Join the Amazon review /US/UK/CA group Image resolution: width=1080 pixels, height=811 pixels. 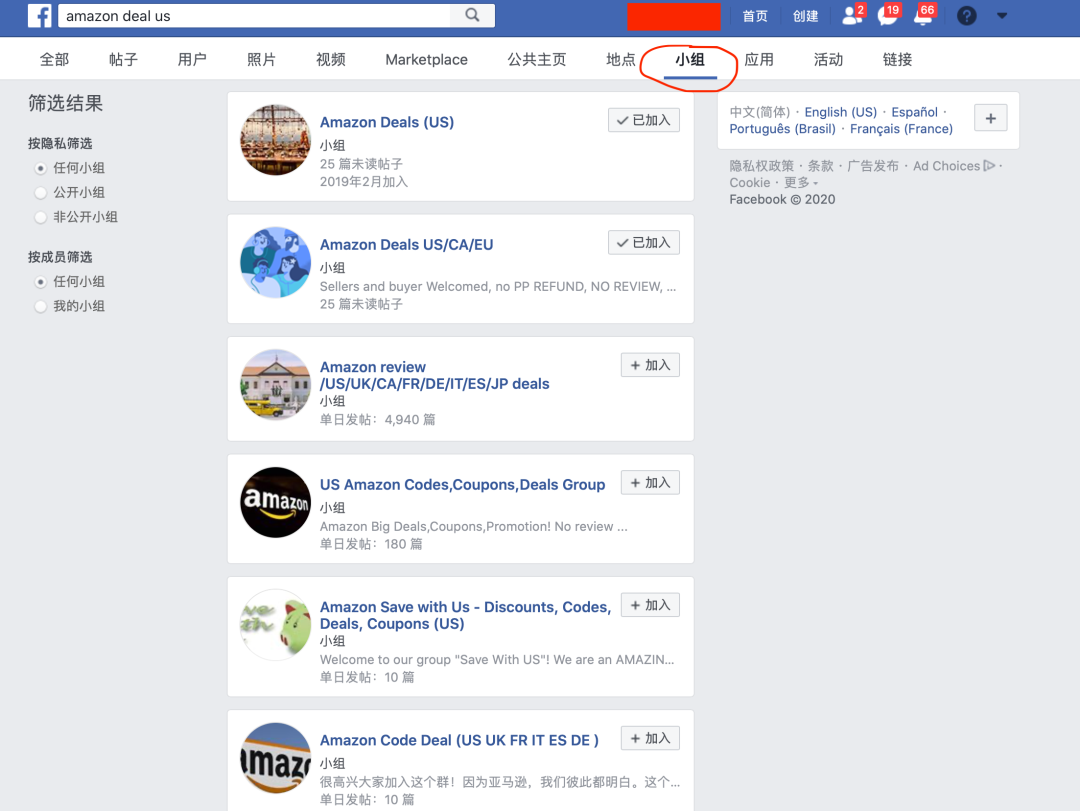[x=650, y=365]
